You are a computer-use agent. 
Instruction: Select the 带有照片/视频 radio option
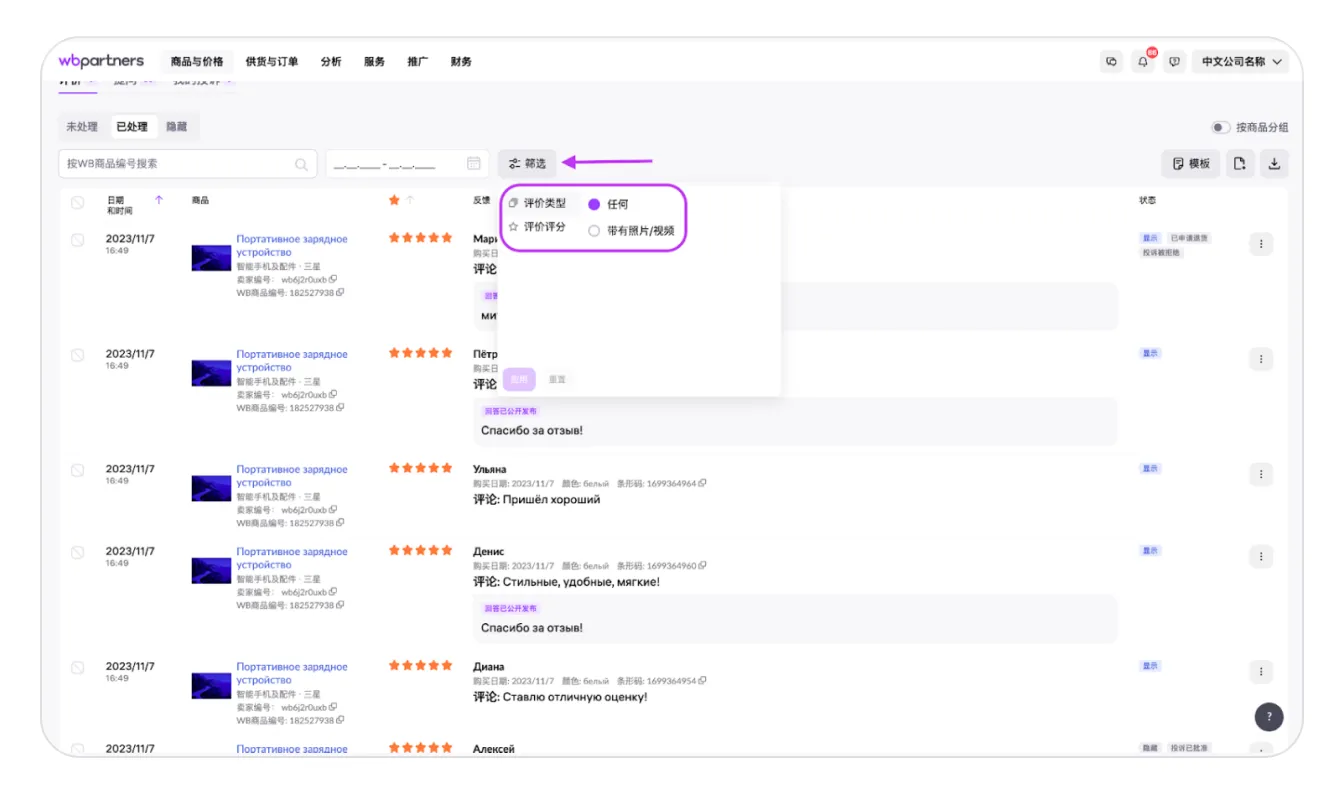(x=594, y=230)
